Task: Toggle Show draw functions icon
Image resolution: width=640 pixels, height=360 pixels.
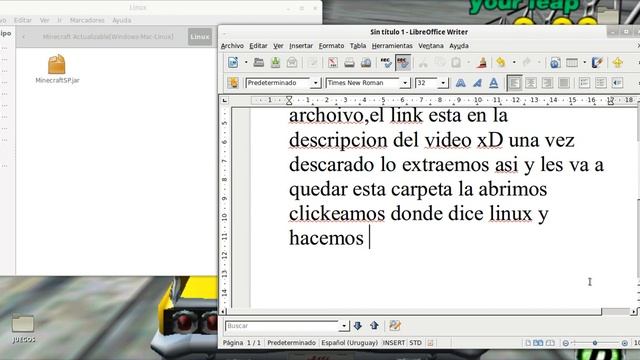Action: (x=598, y=62)
